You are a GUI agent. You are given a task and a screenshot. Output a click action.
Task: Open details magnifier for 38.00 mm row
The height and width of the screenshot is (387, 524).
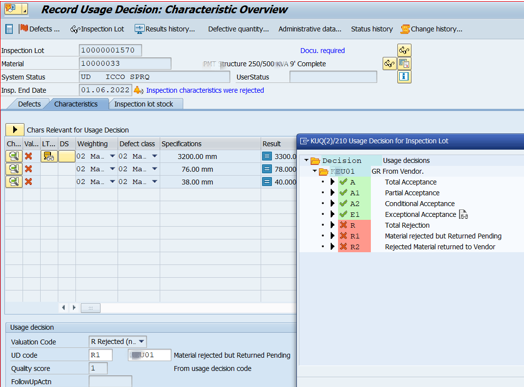14,182
